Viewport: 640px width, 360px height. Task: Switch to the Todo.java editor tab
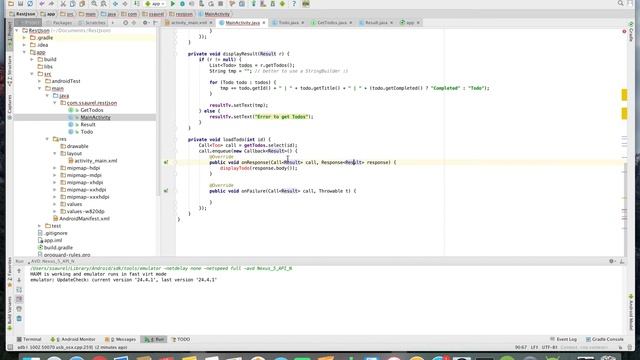coord(288,23)
